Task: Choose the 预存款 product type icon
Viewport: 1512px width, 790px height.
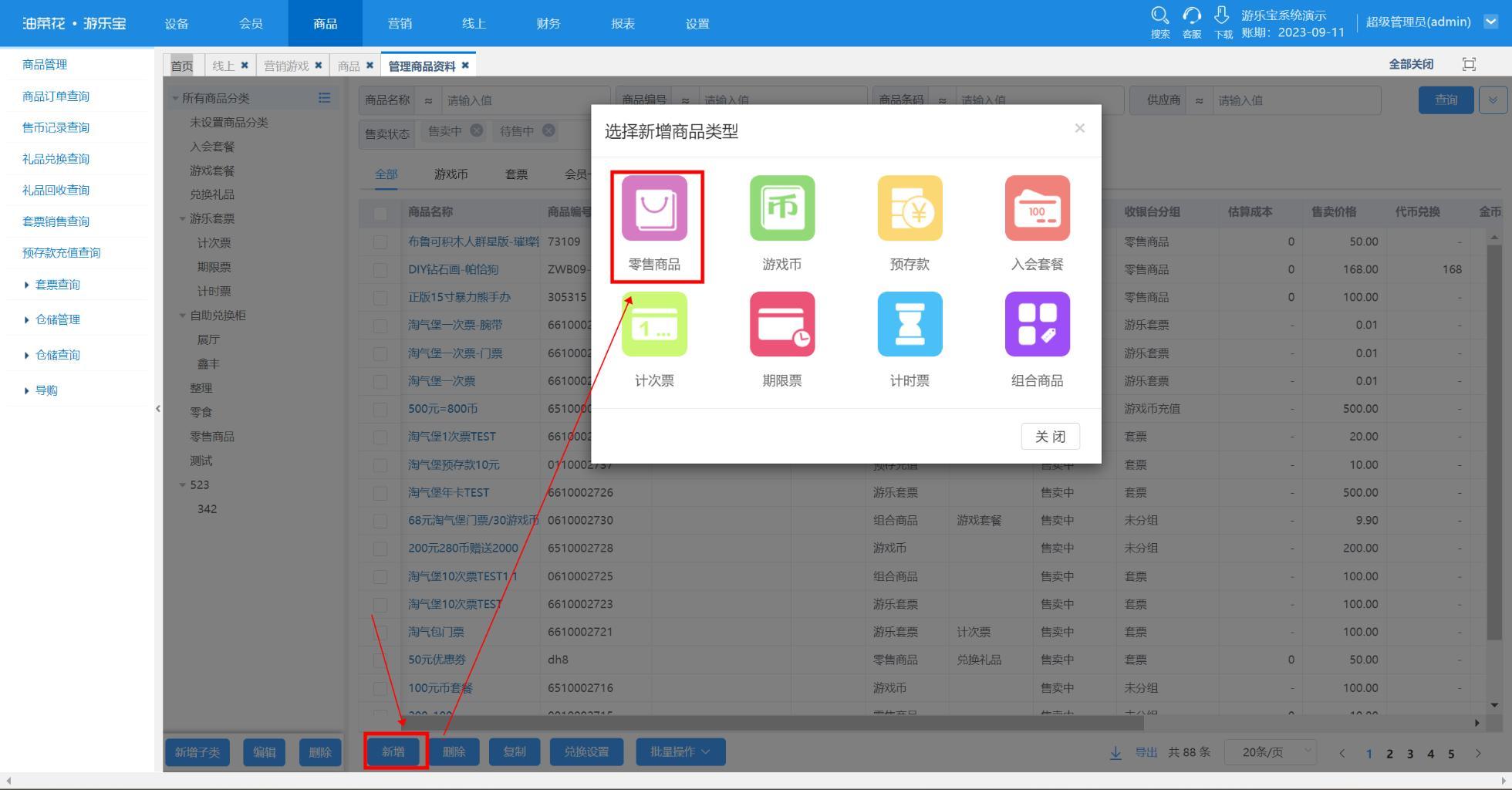Action: tap(910, 208)
